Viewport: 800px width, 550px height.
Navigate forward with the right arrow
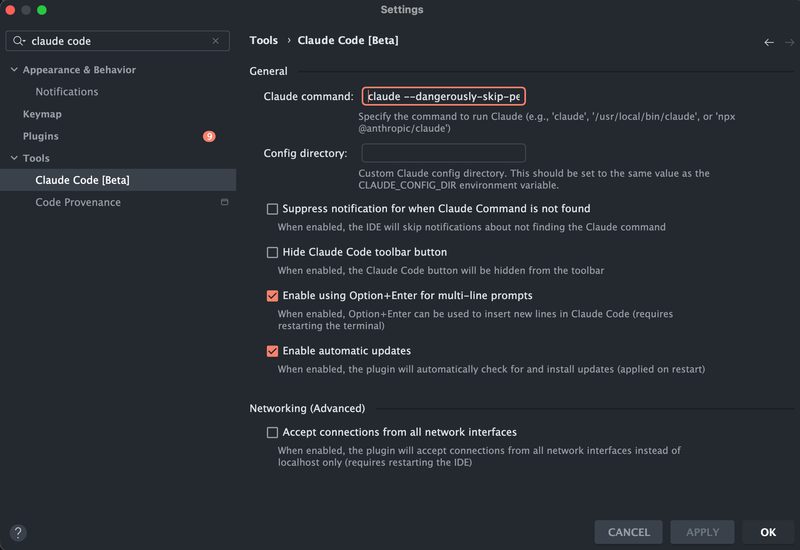(790, 42)
